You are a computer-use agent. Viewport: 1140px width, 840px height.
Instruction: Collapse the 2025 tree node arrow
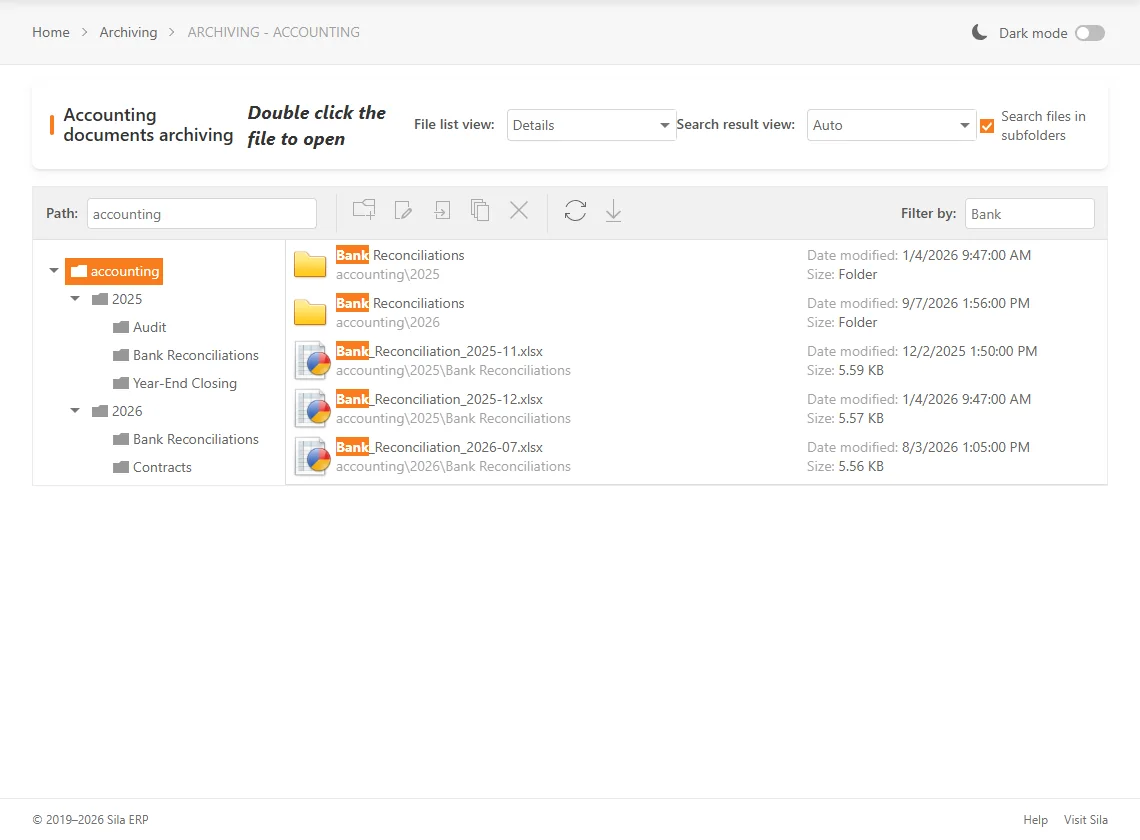(x=75, y=298)
